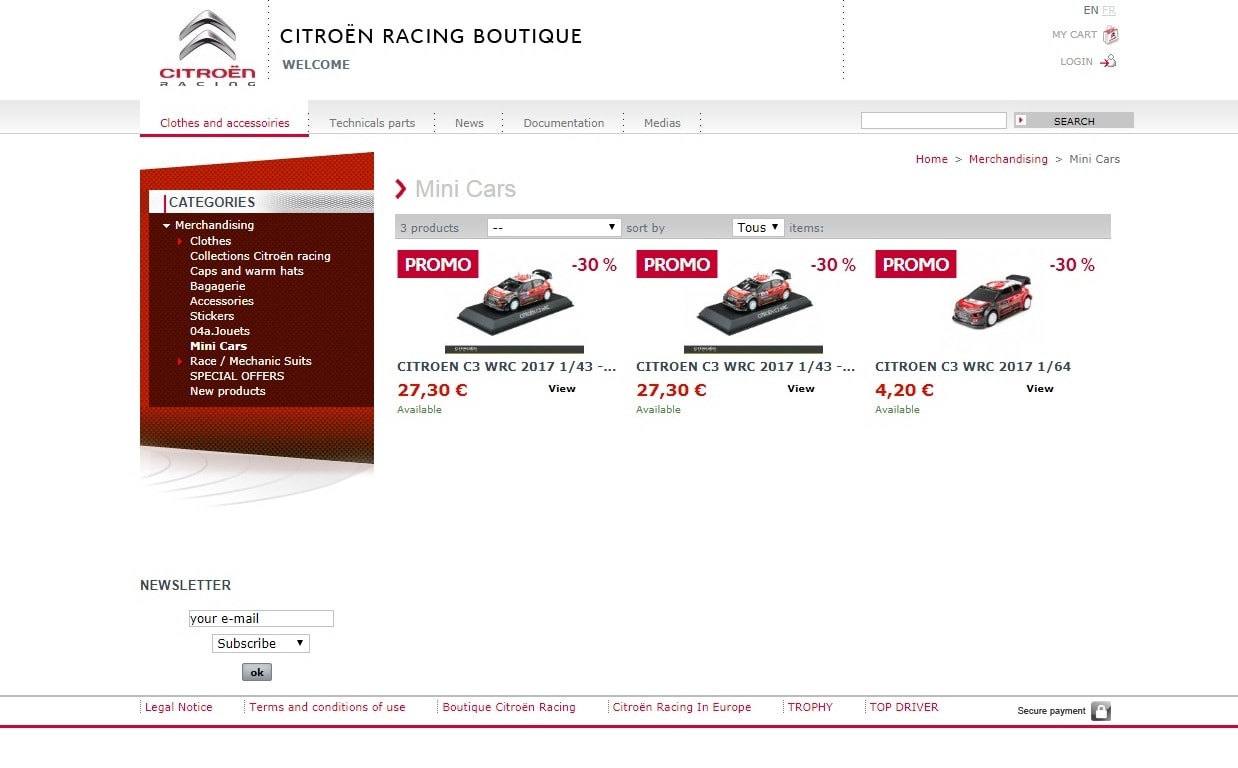1238x768 pixels.
Task: Open Citroën Racing In Europe link
Action: 682,707
